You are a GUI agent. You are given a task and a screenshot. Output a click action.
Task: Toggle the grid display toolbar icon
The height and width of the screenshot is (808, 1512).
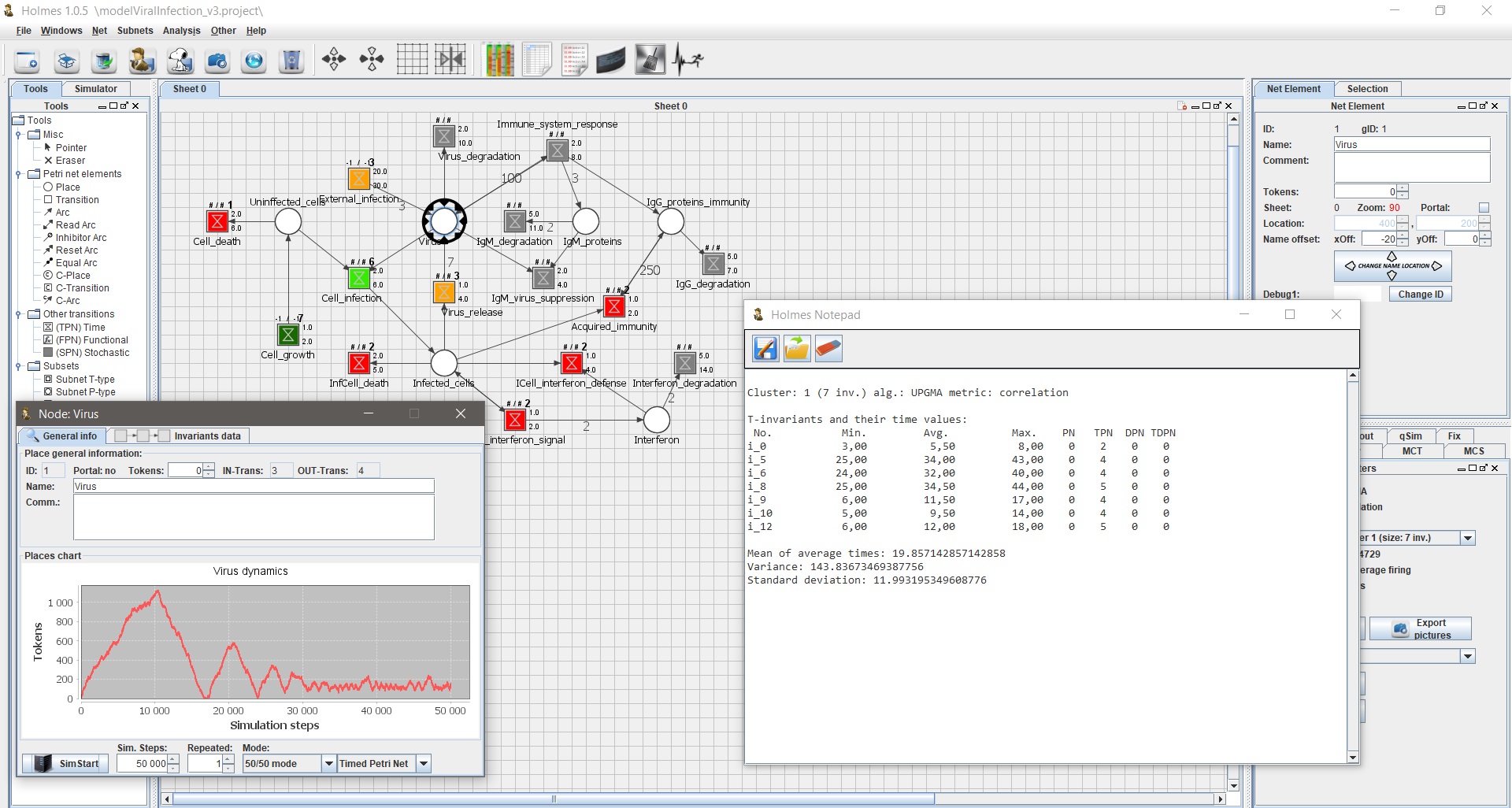pos(412,59)
